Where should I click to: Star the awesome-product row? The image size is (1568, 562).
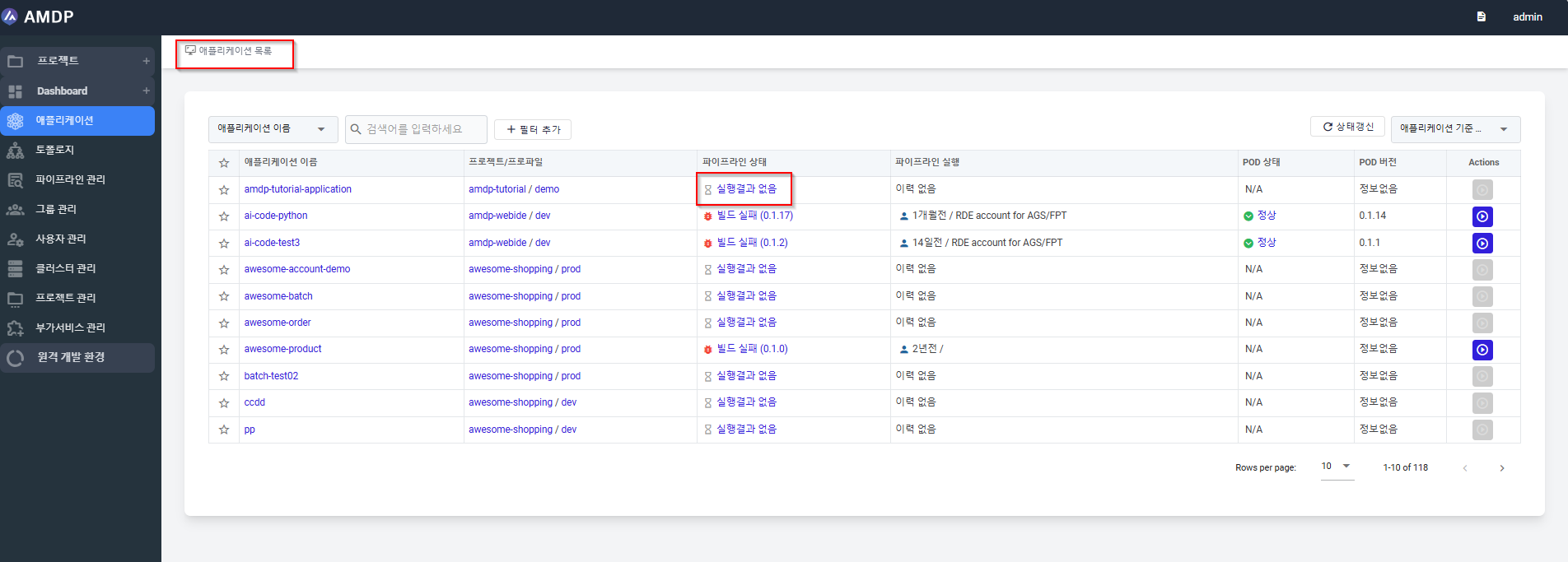click(x=223, y=350)
